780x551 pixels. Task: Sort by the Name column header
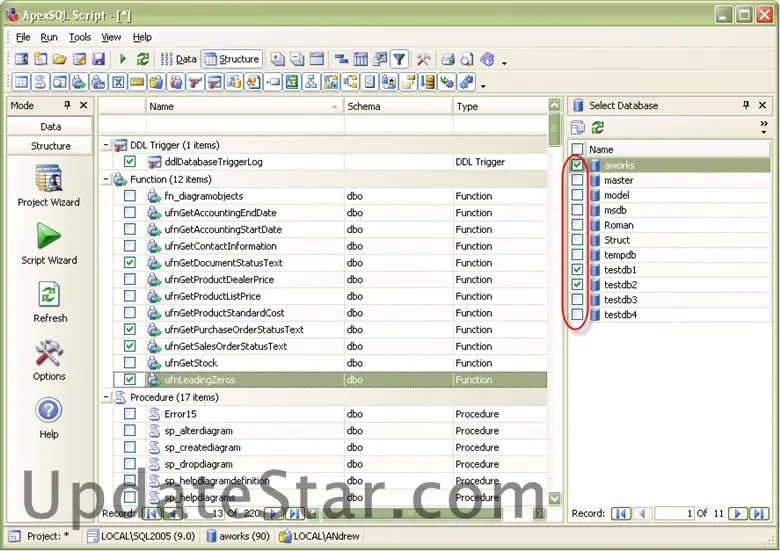pos(244,106)
